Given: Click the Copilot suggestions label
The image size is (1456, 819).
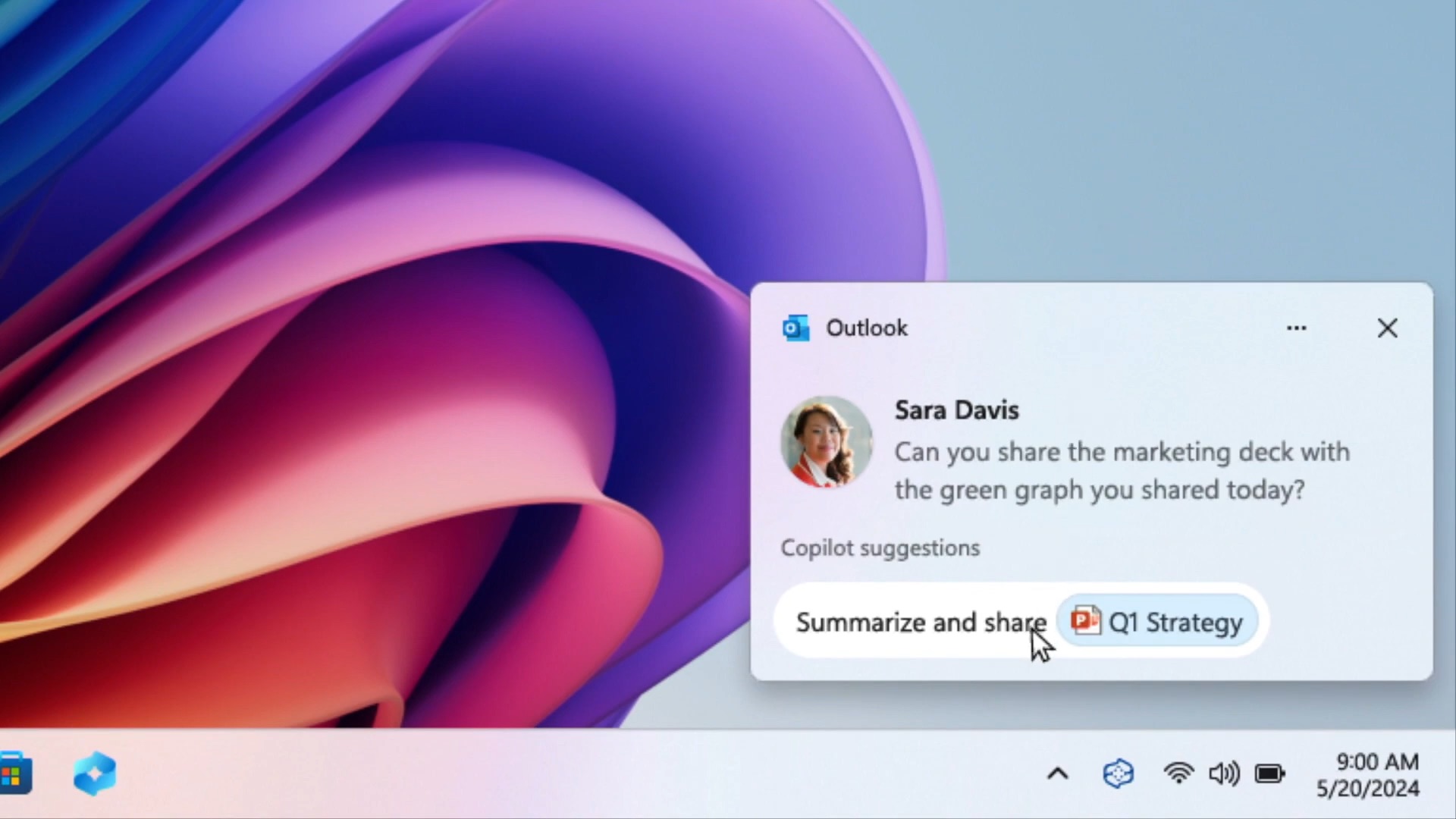Looking at the screenshot, I should [x=880, y=548].
